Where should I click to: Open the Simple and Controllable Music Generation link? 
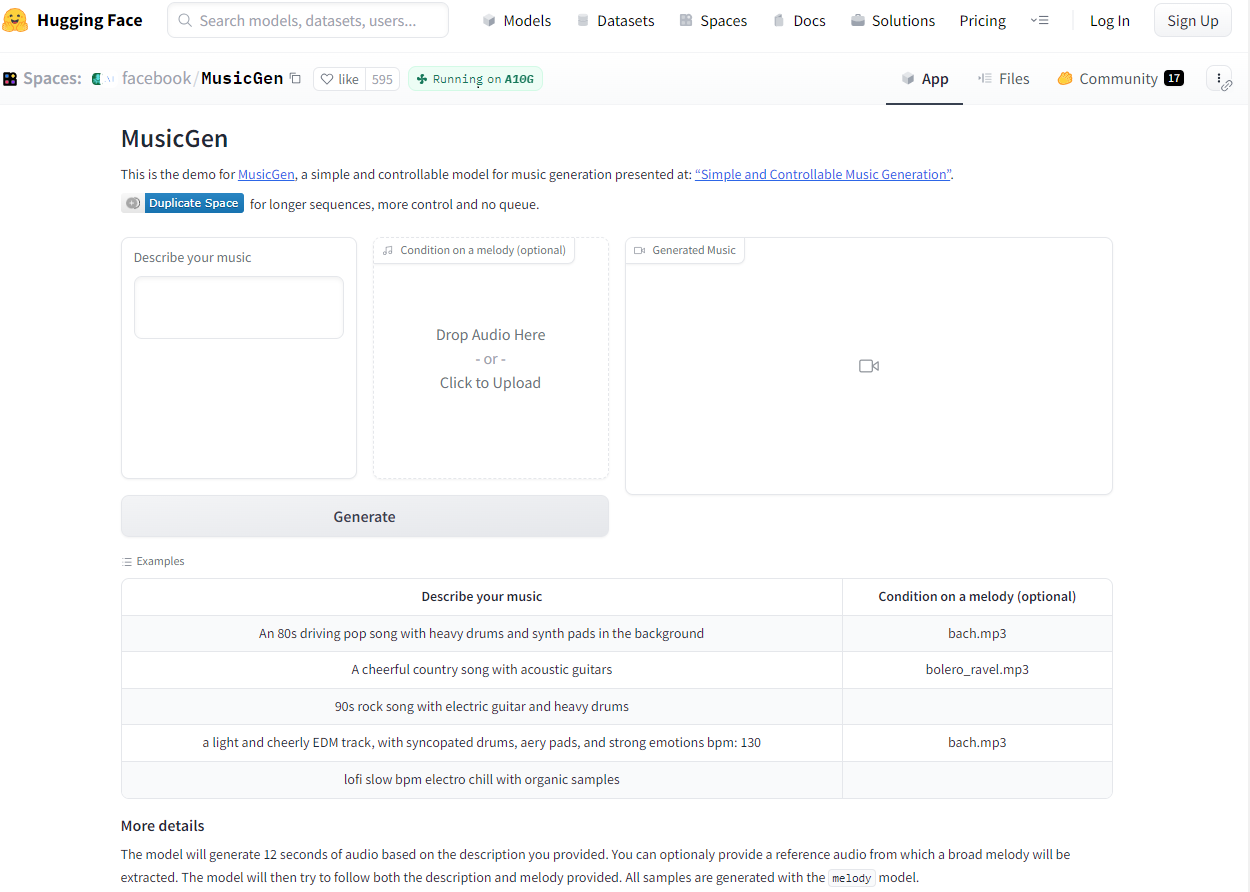823,174
